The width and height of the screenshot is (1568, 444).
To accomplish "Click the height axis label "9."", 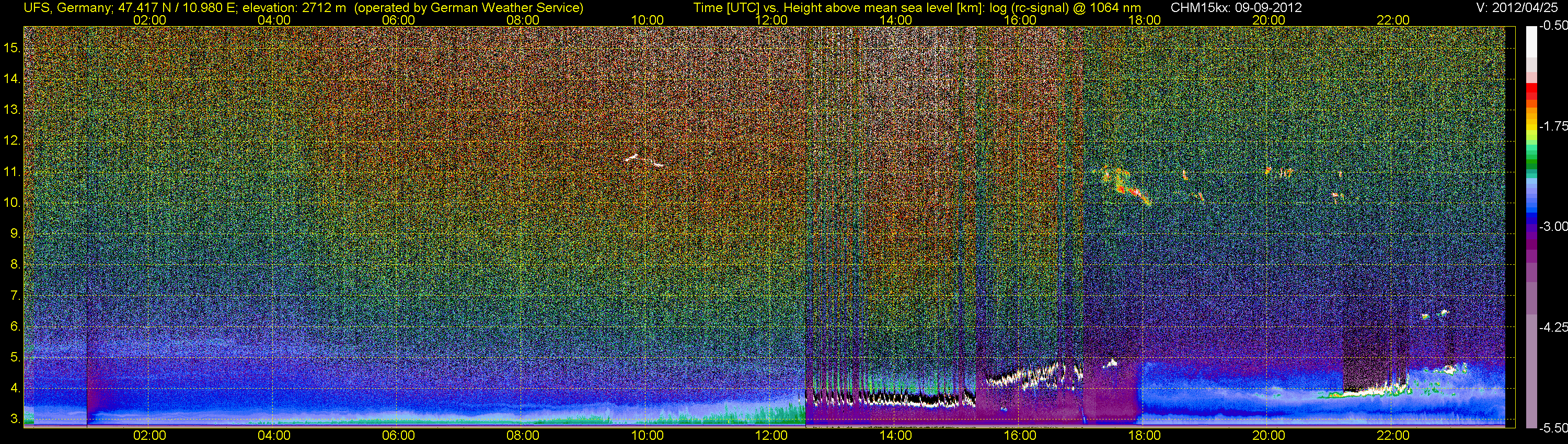I will (15, 234).
